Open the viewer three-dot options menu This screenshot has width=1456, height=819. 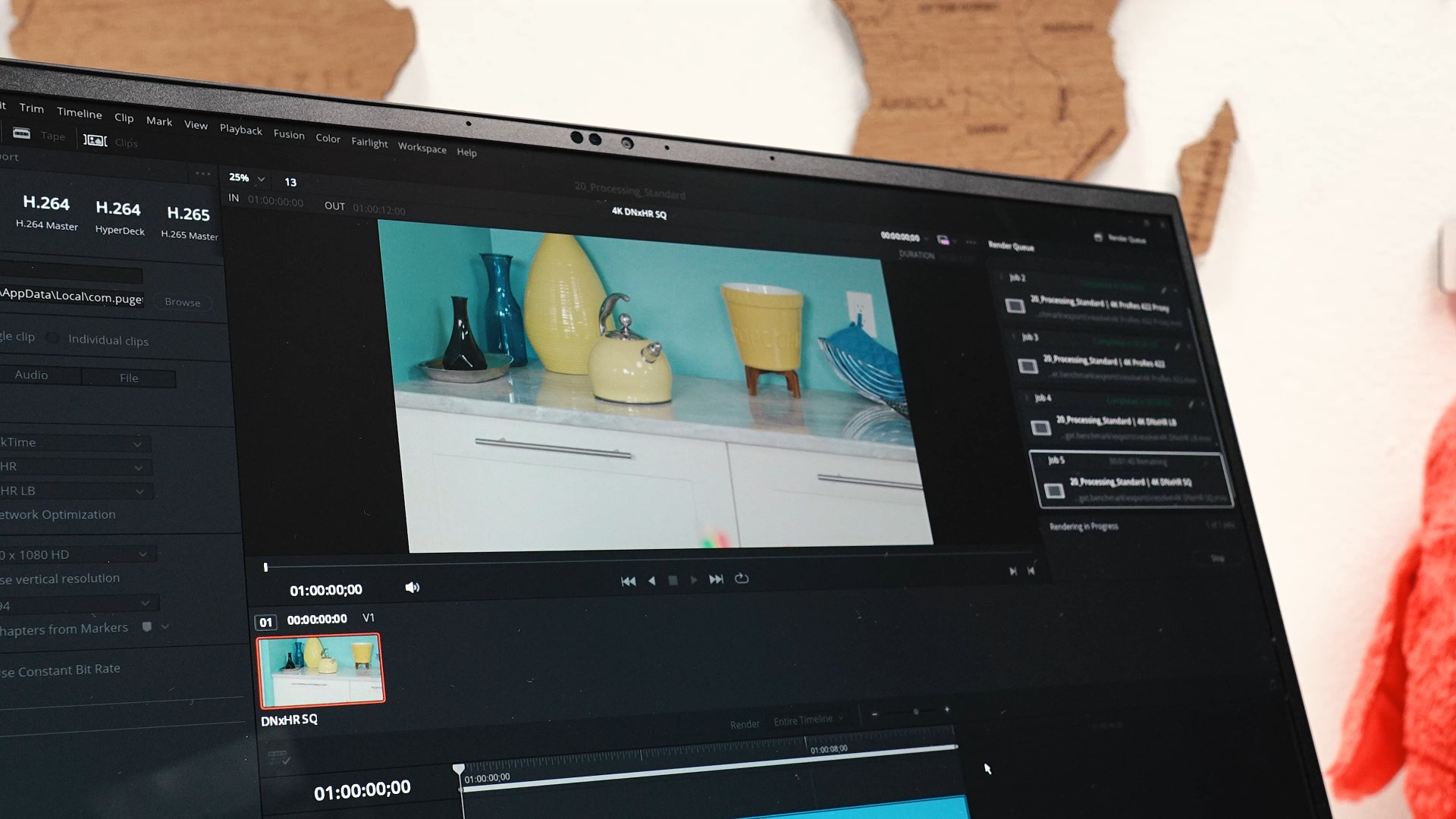(971, 242)
